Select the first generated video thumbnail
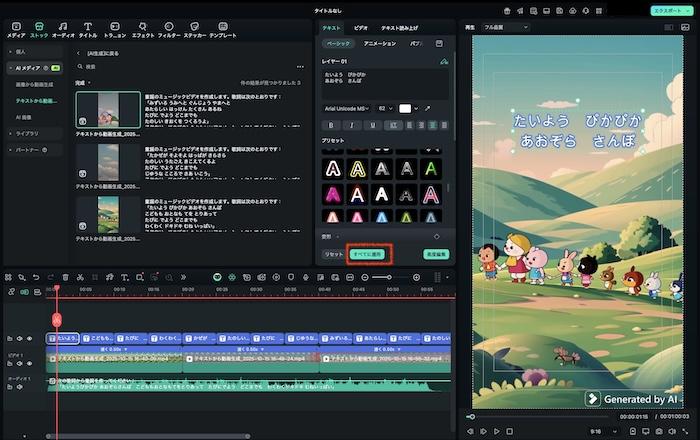 click(108, 110)
